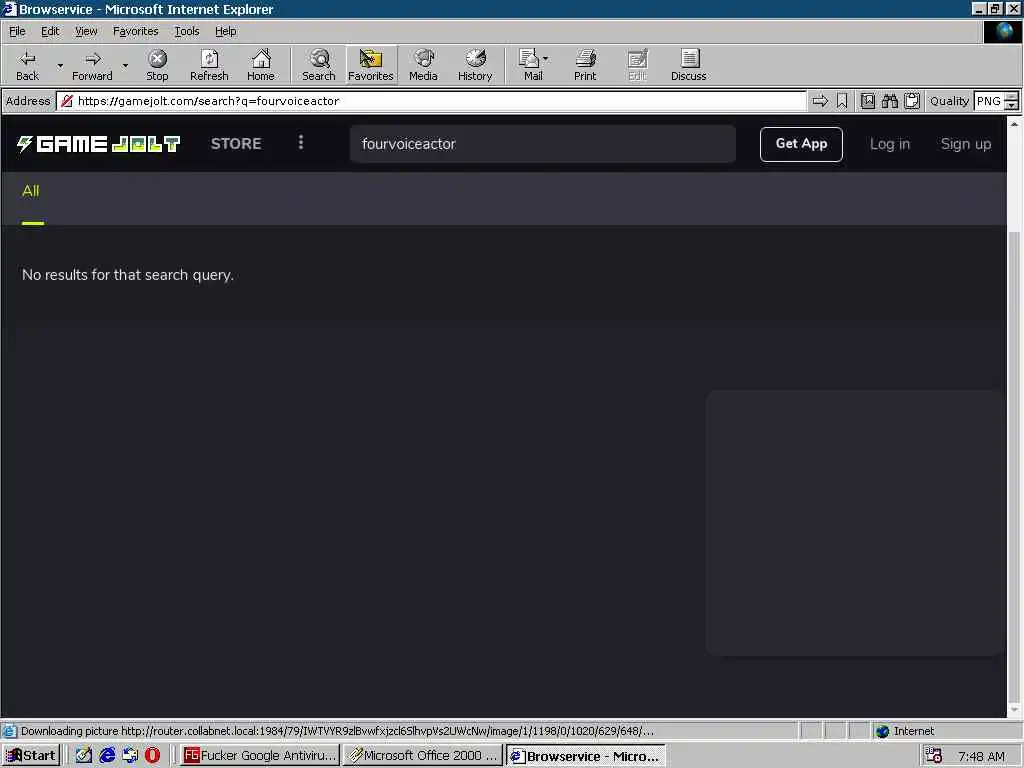Click the Game Jolt logo
1024x768 pixels.
coord(99,144)
